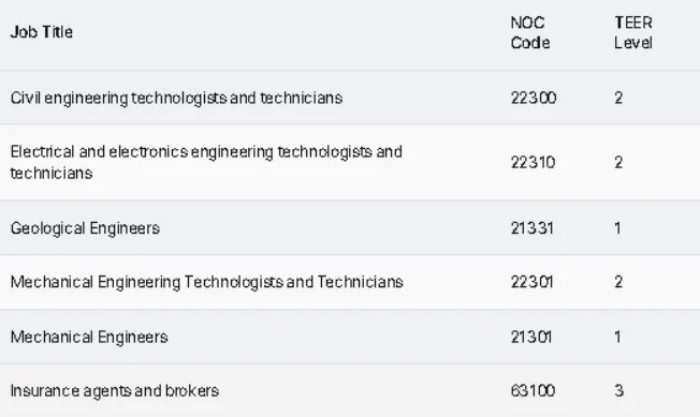The height and width of the screenshot is (417, 700).
Task: Click NOC code 21331
Action: click(x=532, y=228)
